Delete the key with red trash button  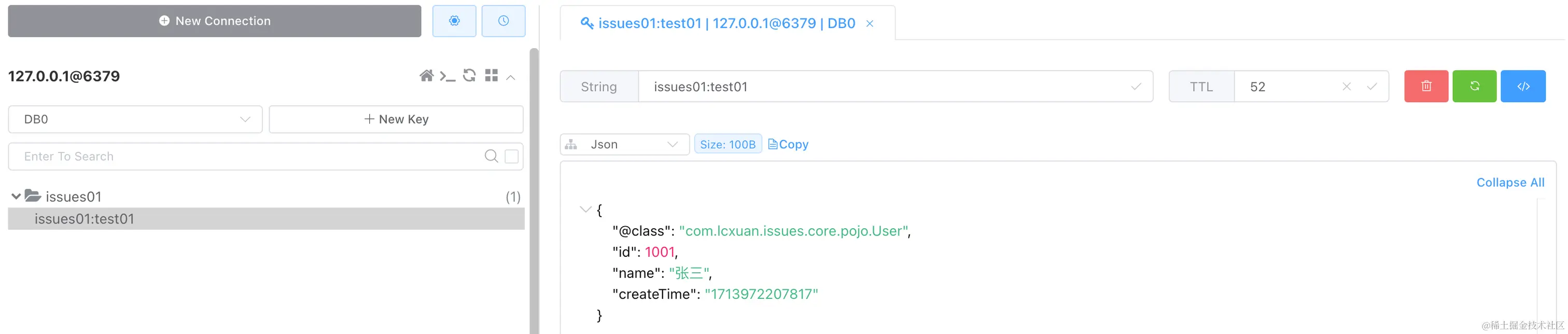click(x=1426, y=87)
